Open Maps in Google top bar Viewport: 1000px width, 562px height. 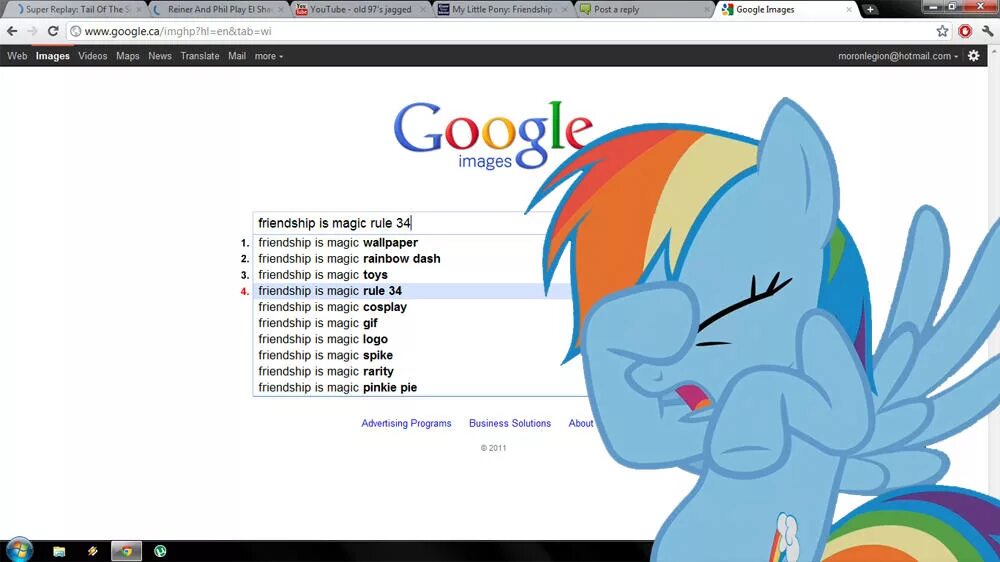click(128, 56)
